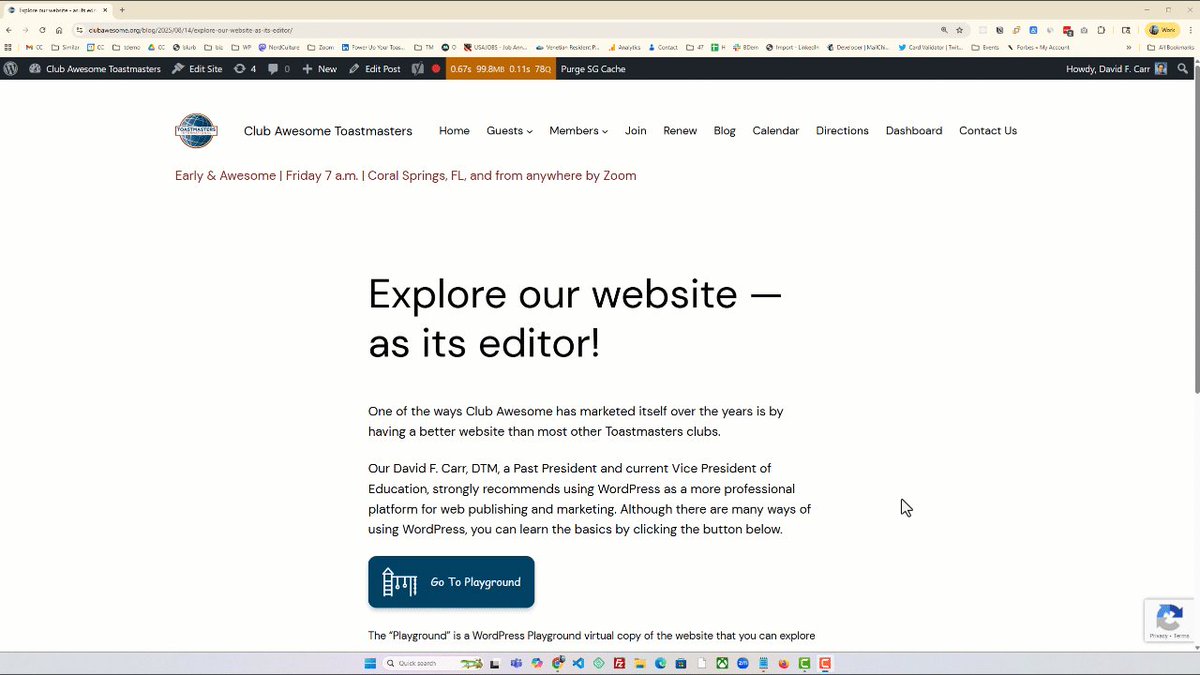Click the Toastmasters club logo

point(196,131)
